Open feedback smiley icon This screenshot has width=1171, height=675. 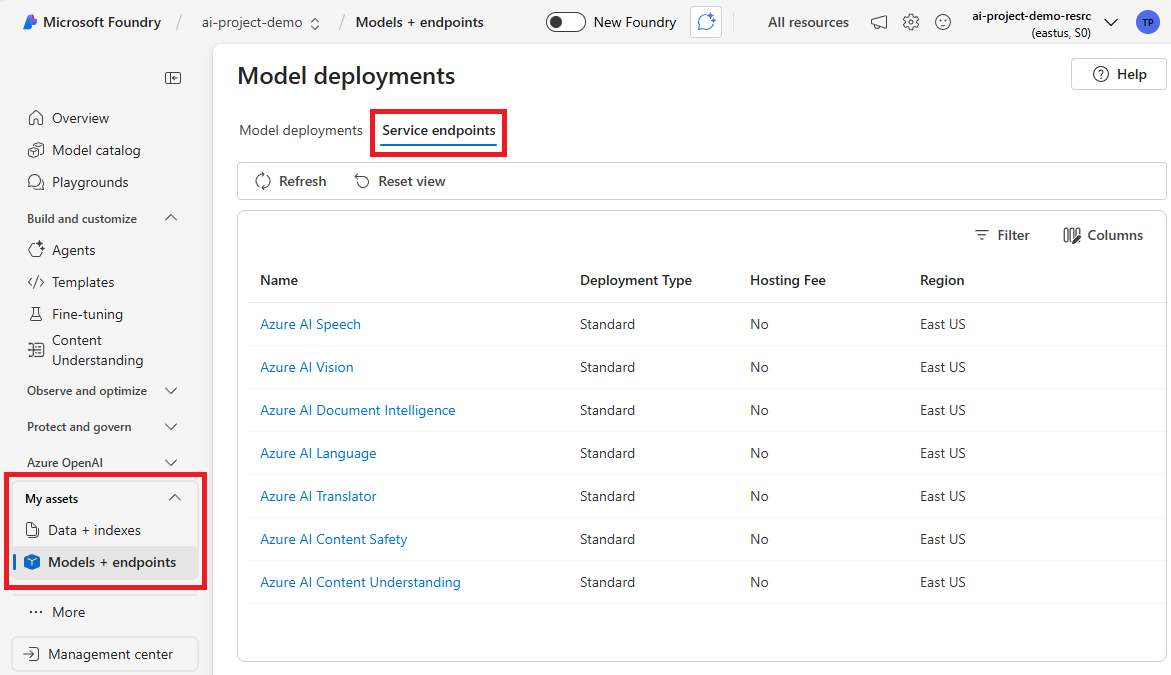(943, 22)
